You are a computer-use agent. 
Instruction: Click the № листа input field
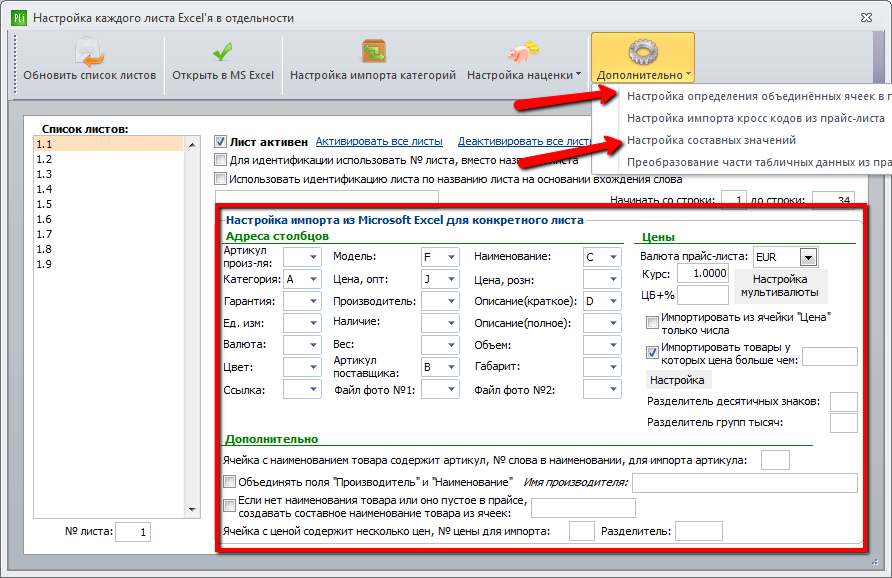[x=133, y=532]
